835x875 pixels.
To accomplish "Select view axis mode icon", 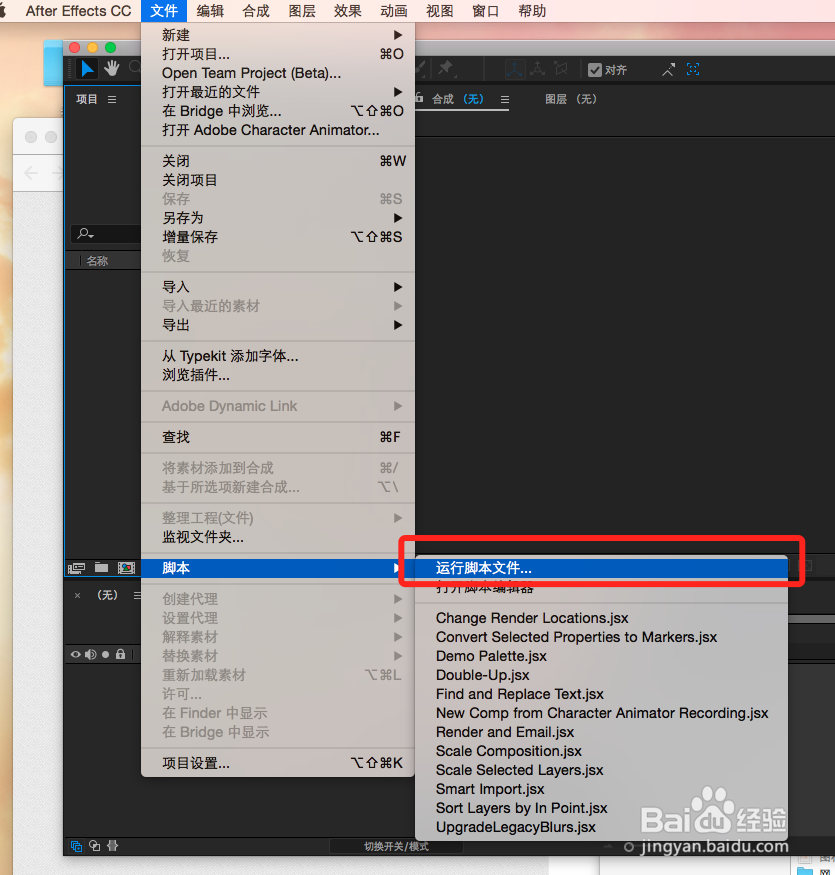I will point(560,69).
